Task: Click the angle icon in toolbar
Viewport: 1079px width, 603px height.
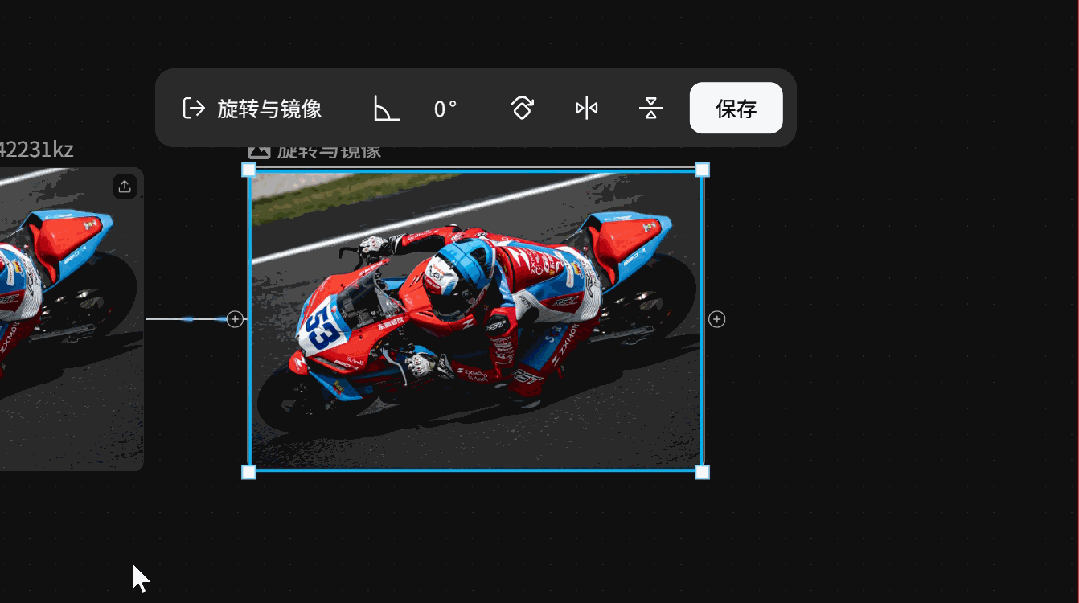Action: 386,108
